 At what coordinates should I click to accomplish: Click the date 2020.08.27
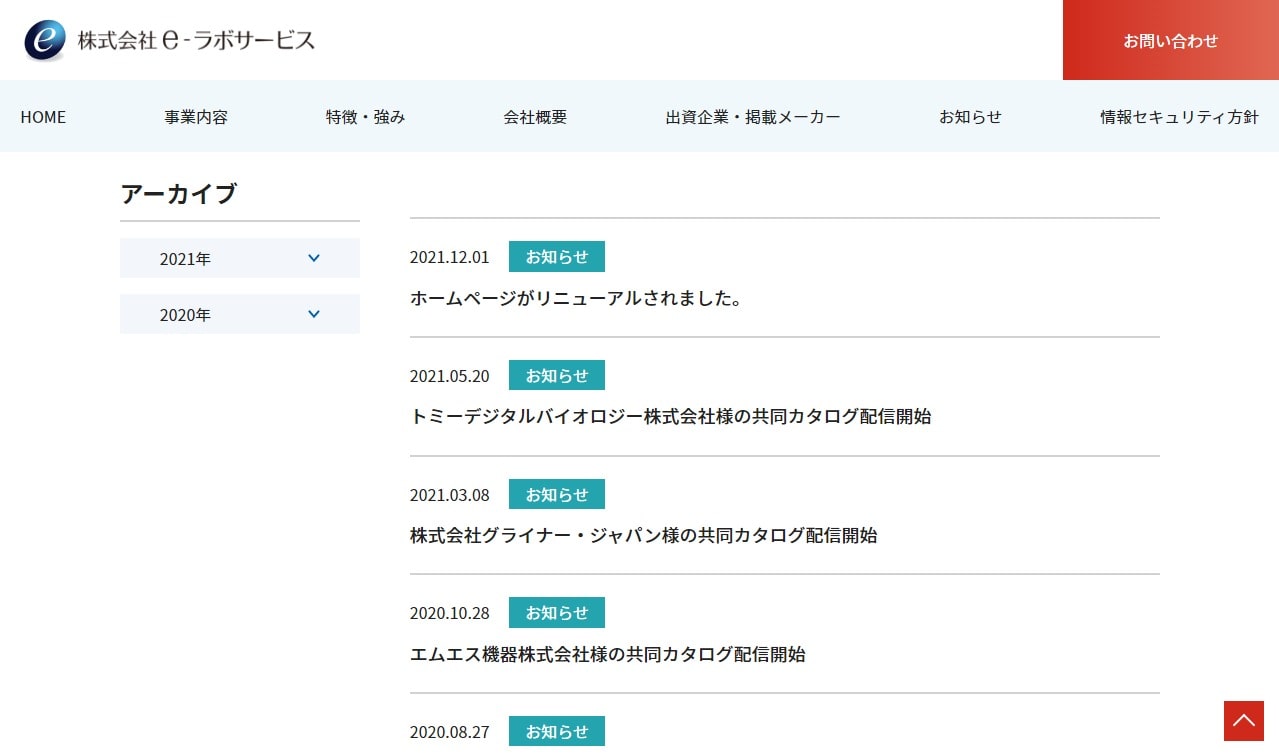[x=450, y=732]
